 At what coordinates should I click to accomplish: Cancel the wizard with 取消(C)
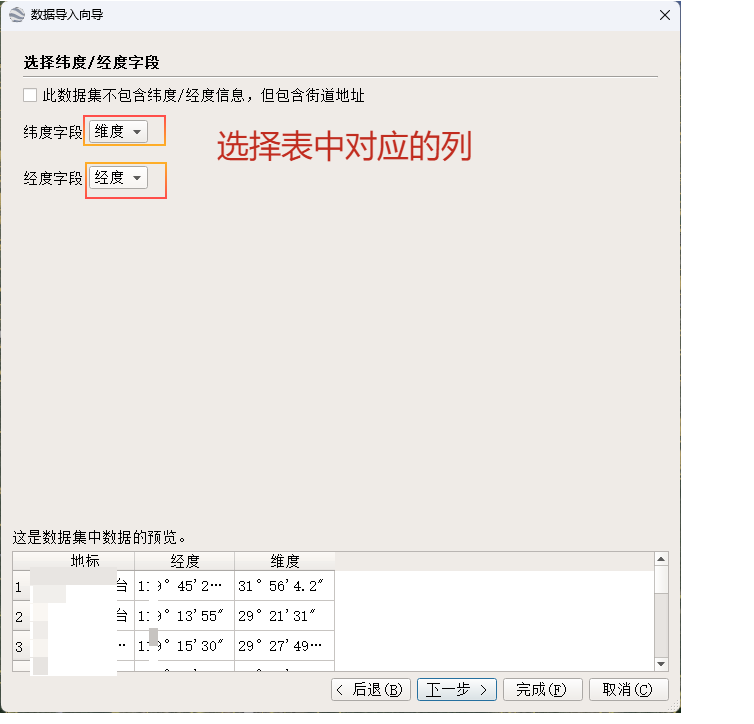pos(628,689)
